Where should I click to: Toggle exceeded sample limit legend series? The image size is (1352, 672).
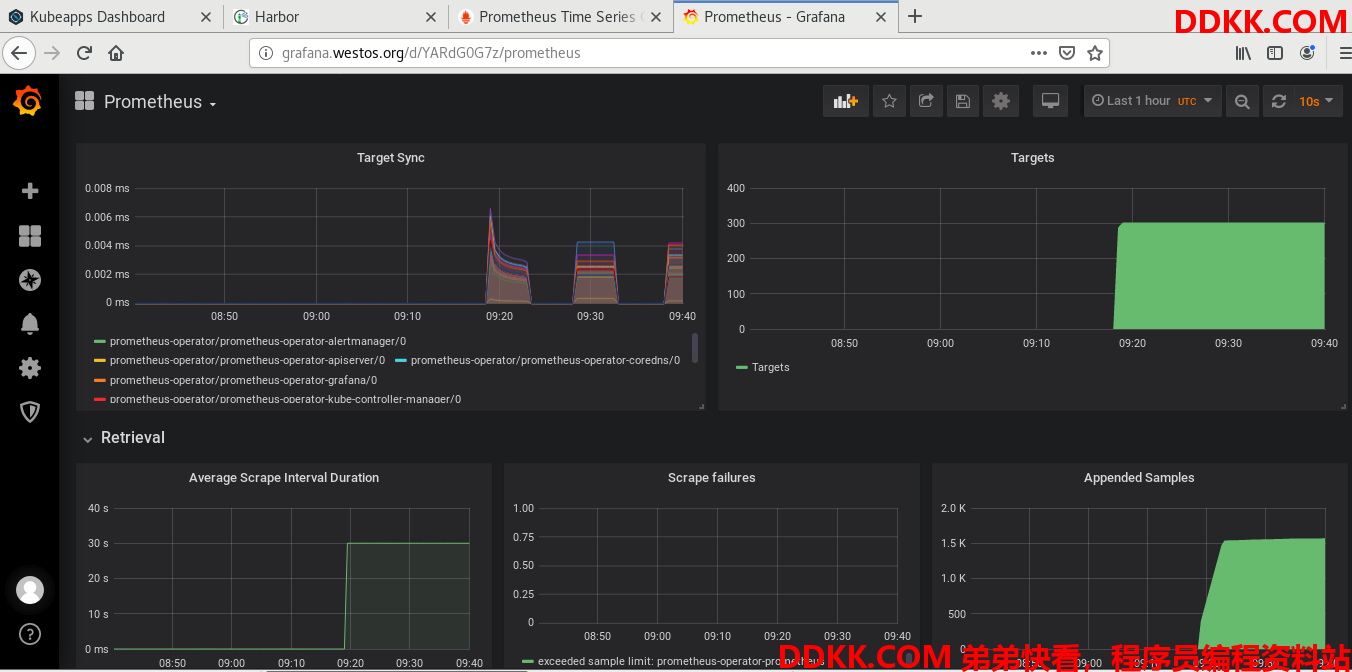click(681, 661)
